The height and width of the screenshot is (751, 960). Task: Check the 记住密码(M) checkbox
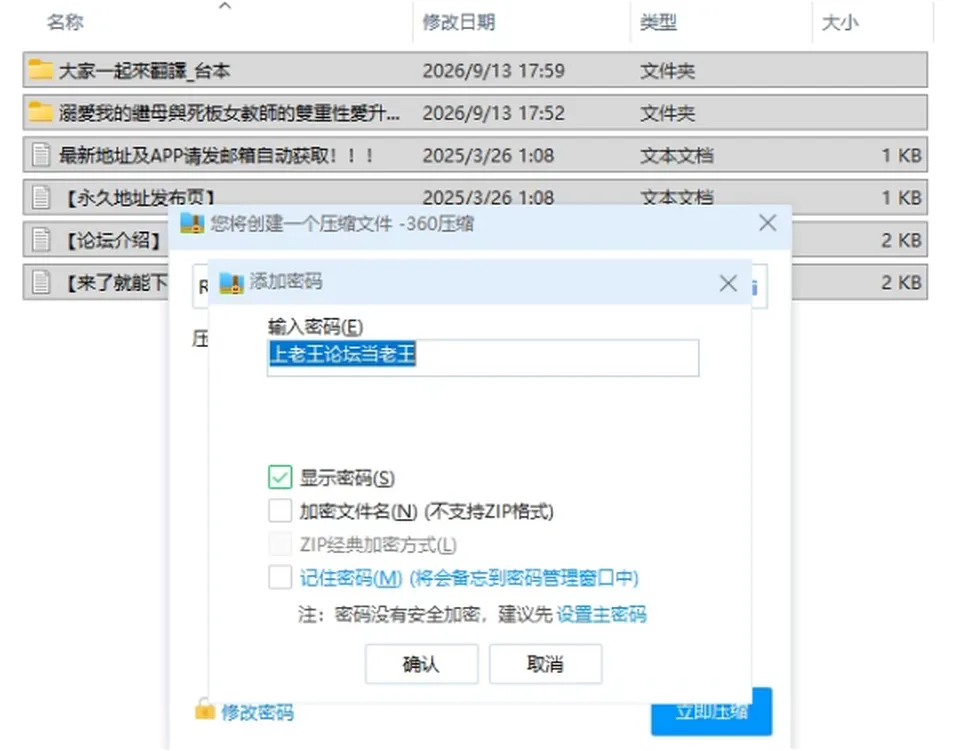click(x=280, y=577)
